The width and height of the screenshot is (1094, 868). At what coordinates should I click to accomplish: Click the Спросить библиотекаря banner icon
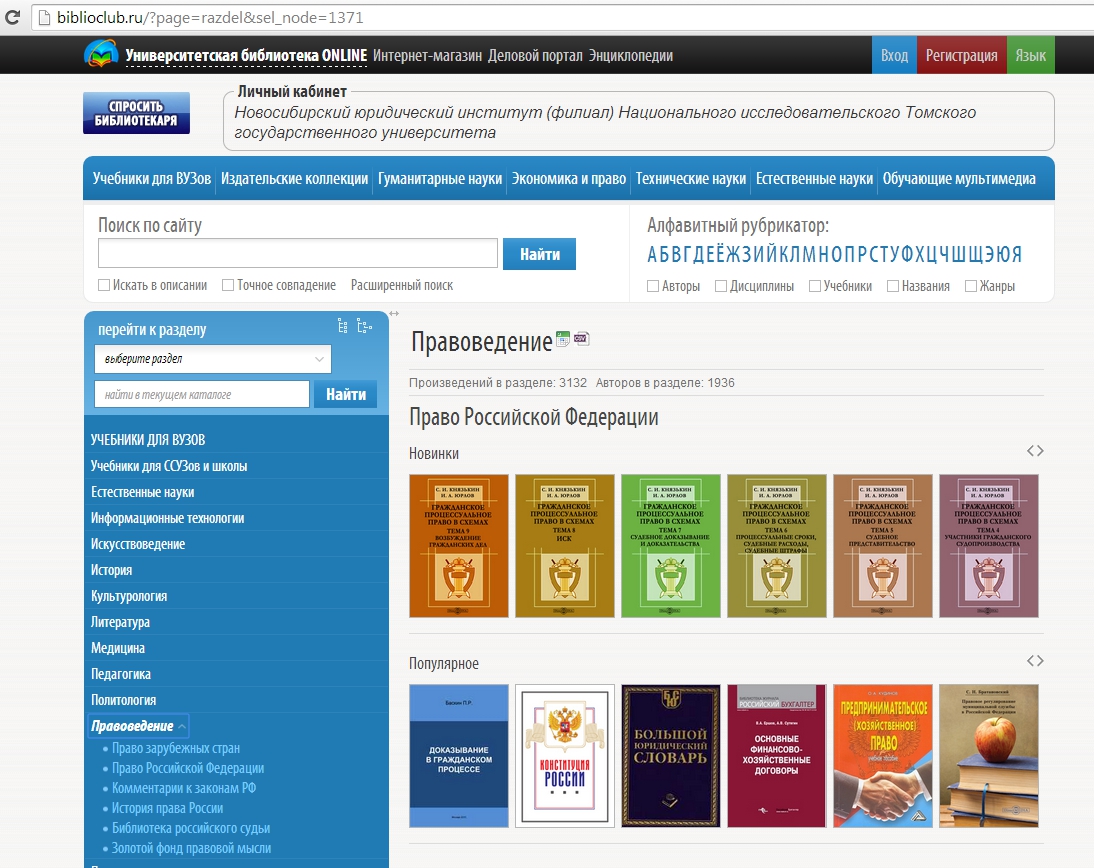[x=136, y=113]
